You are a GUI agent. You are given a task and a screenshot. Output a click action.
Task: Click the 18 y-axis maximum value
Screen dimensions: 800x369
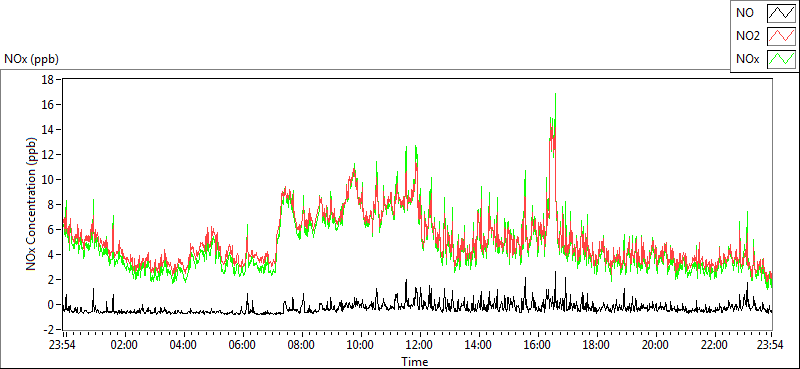[48, 79]
